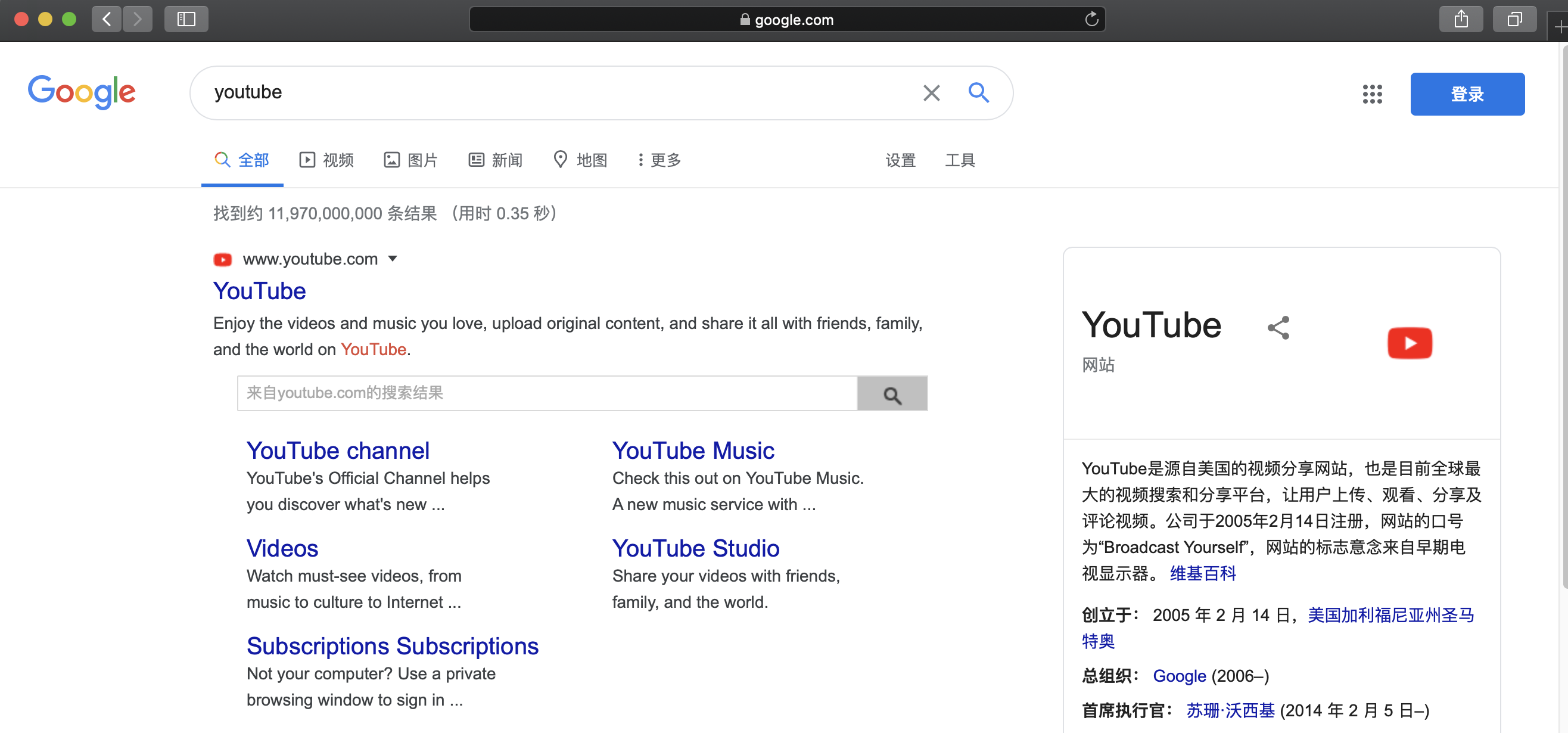
Task: Select the 全部 tab
Action: (242, 160)
